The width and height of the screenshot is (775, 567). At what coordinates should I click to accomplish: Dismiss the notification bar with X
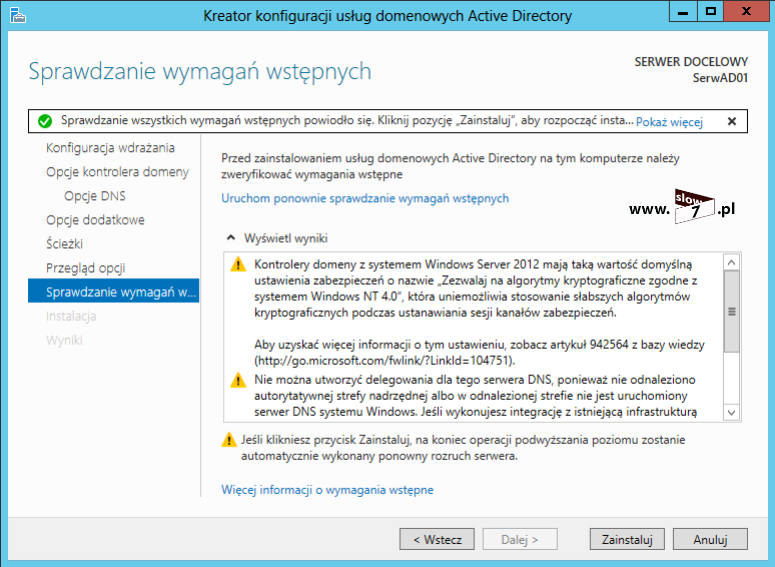tap(732, 121)
